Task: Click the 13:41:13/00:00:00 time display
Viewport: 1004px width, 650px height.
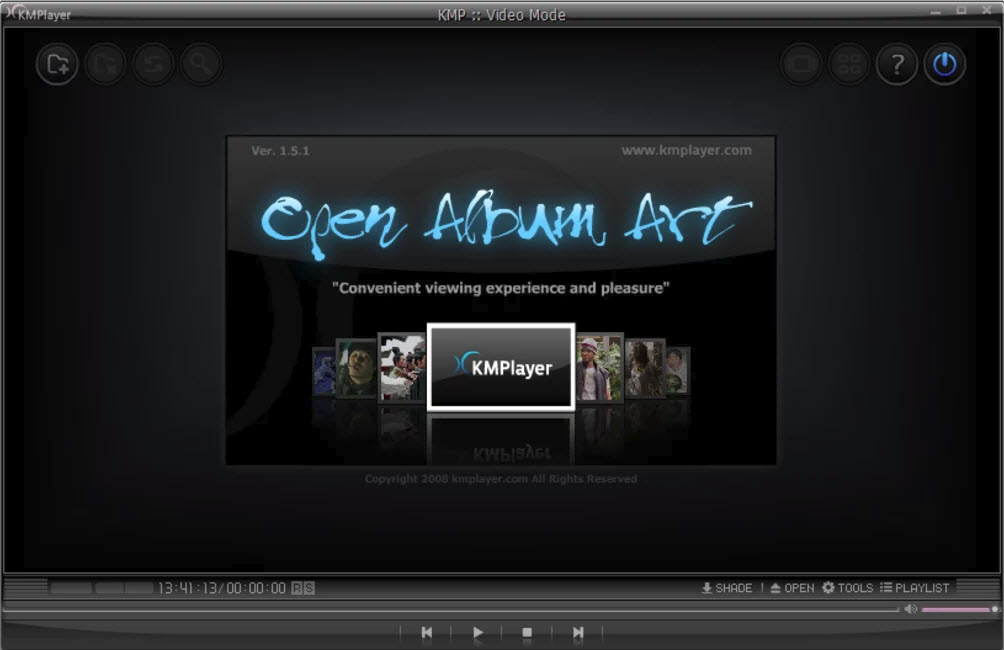Action: [222, 588]
